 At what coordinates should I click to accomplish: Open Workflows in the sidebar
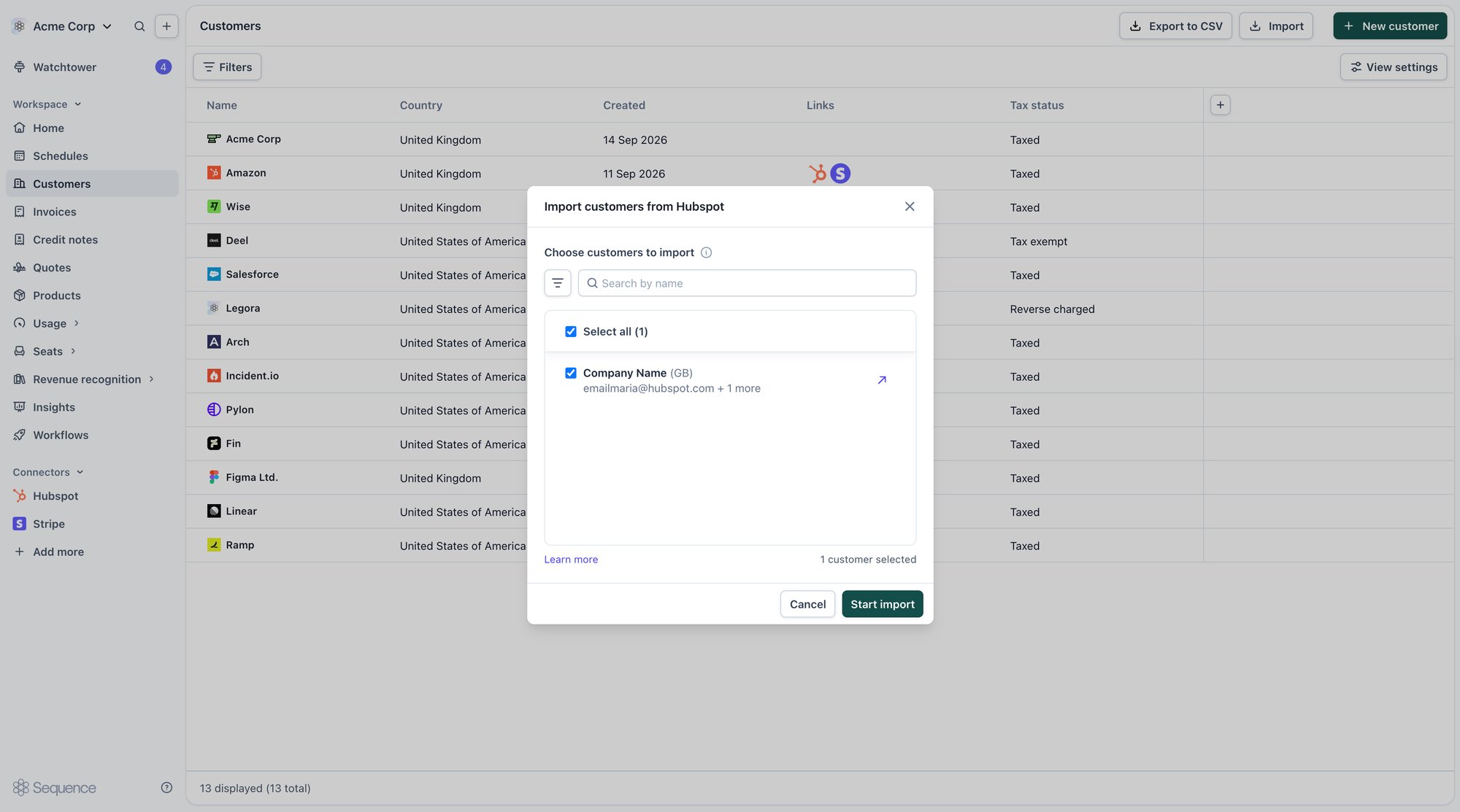(x=92, y=435)
